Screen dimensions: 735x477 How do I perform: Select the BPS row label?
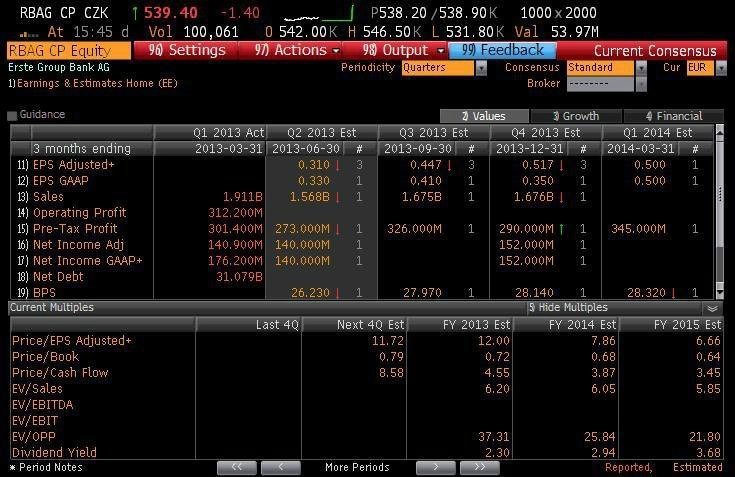pyautogui.click(x=44, y=293)
